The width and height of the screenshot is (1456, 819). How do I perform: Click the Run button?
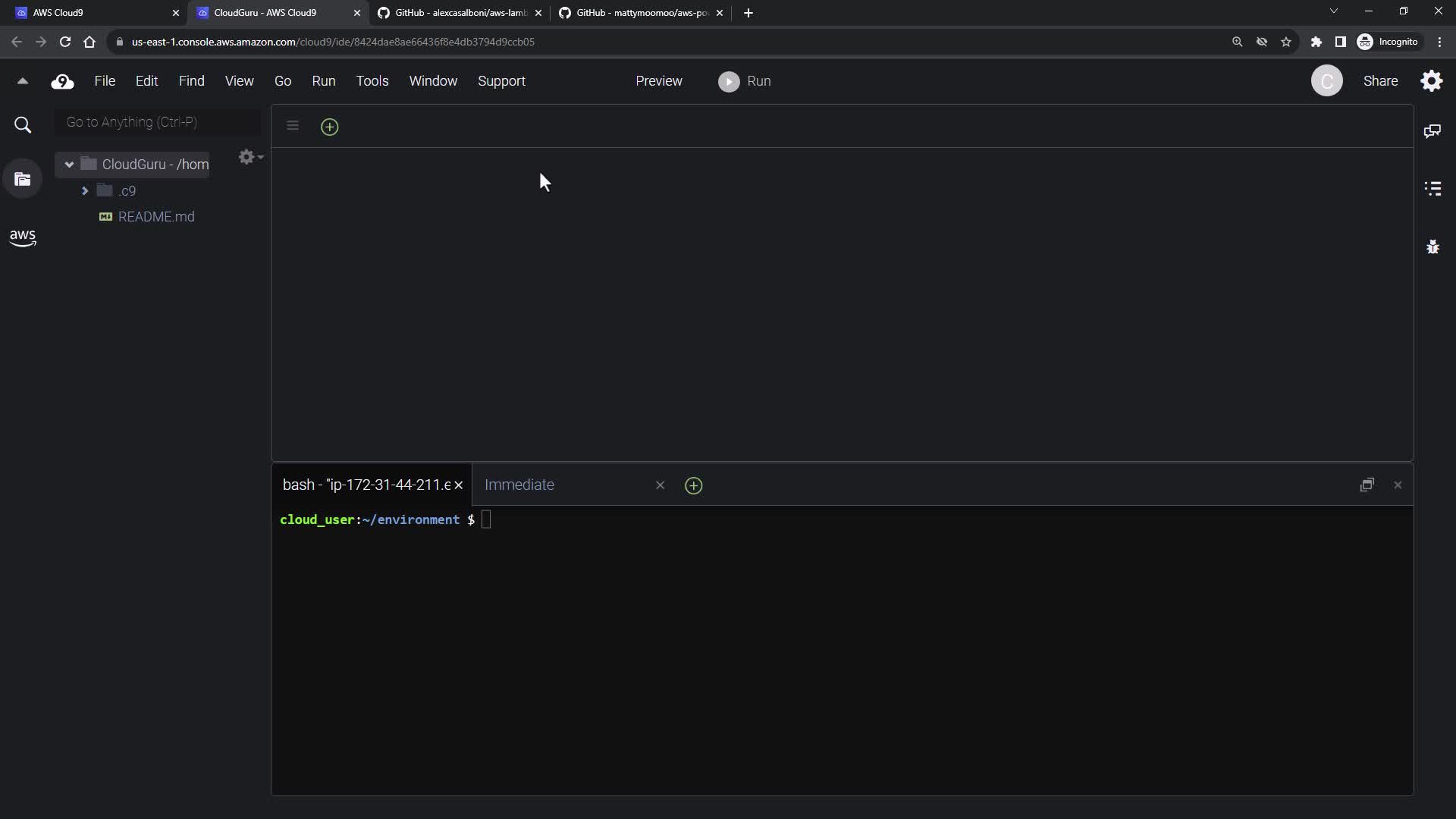pos(745,81)
